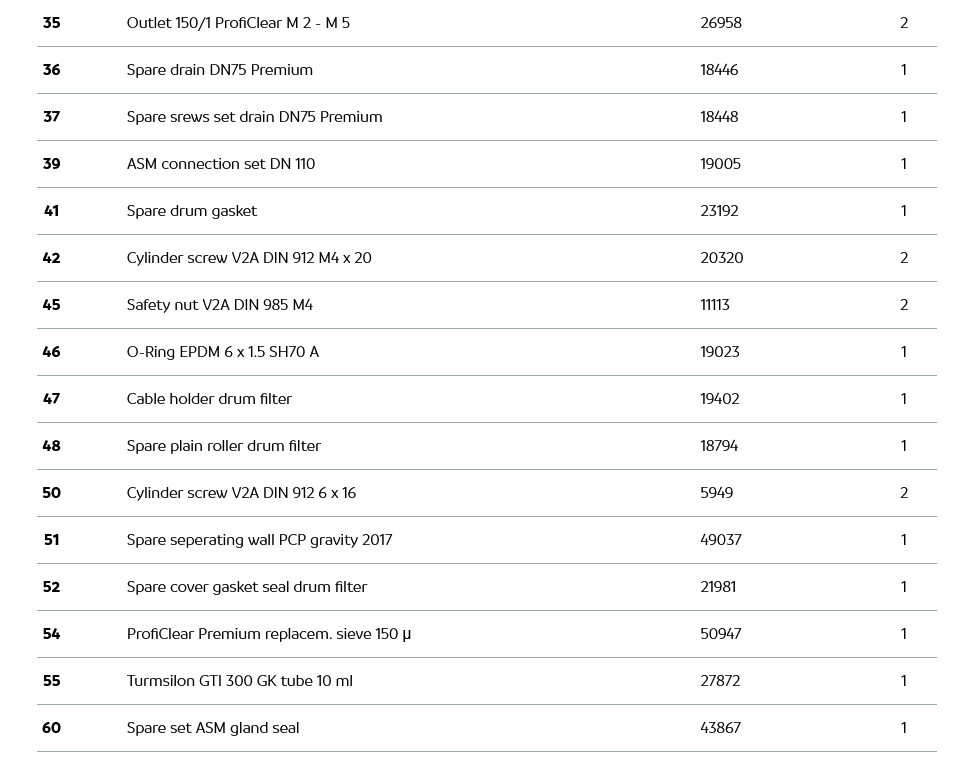Select ASM connection set DN 110 text
966x758 pixels.
click(x=220, y=164)
